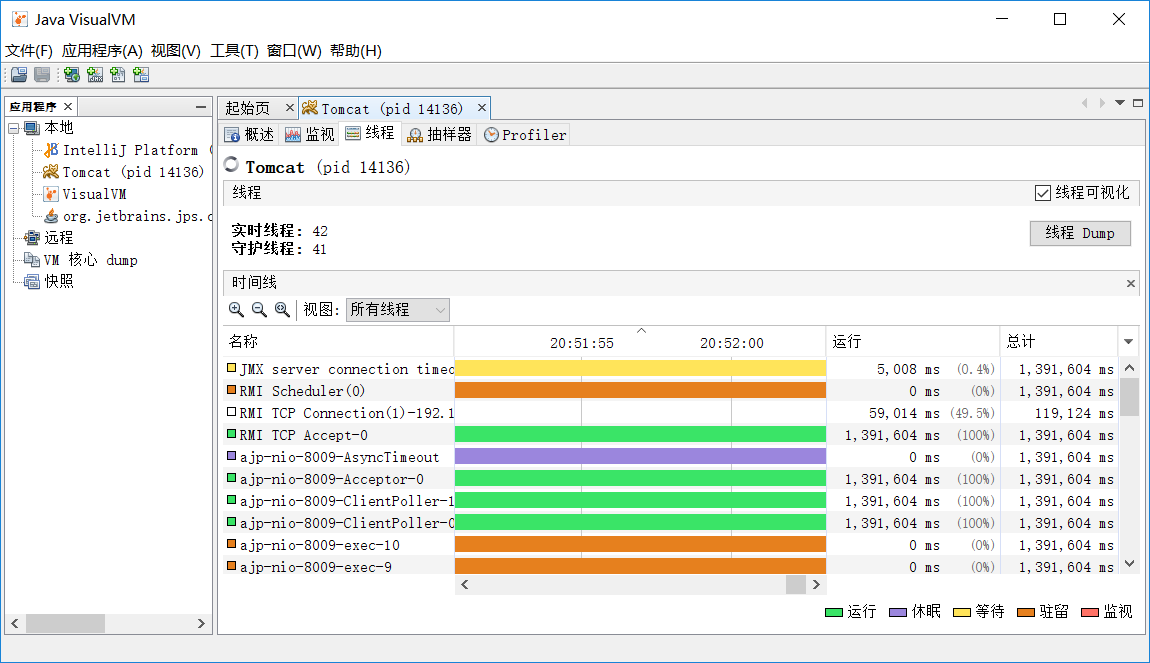The image size is (1150, 663).
Task: Zoom in the threads timeline
Action: click(236, 310)
